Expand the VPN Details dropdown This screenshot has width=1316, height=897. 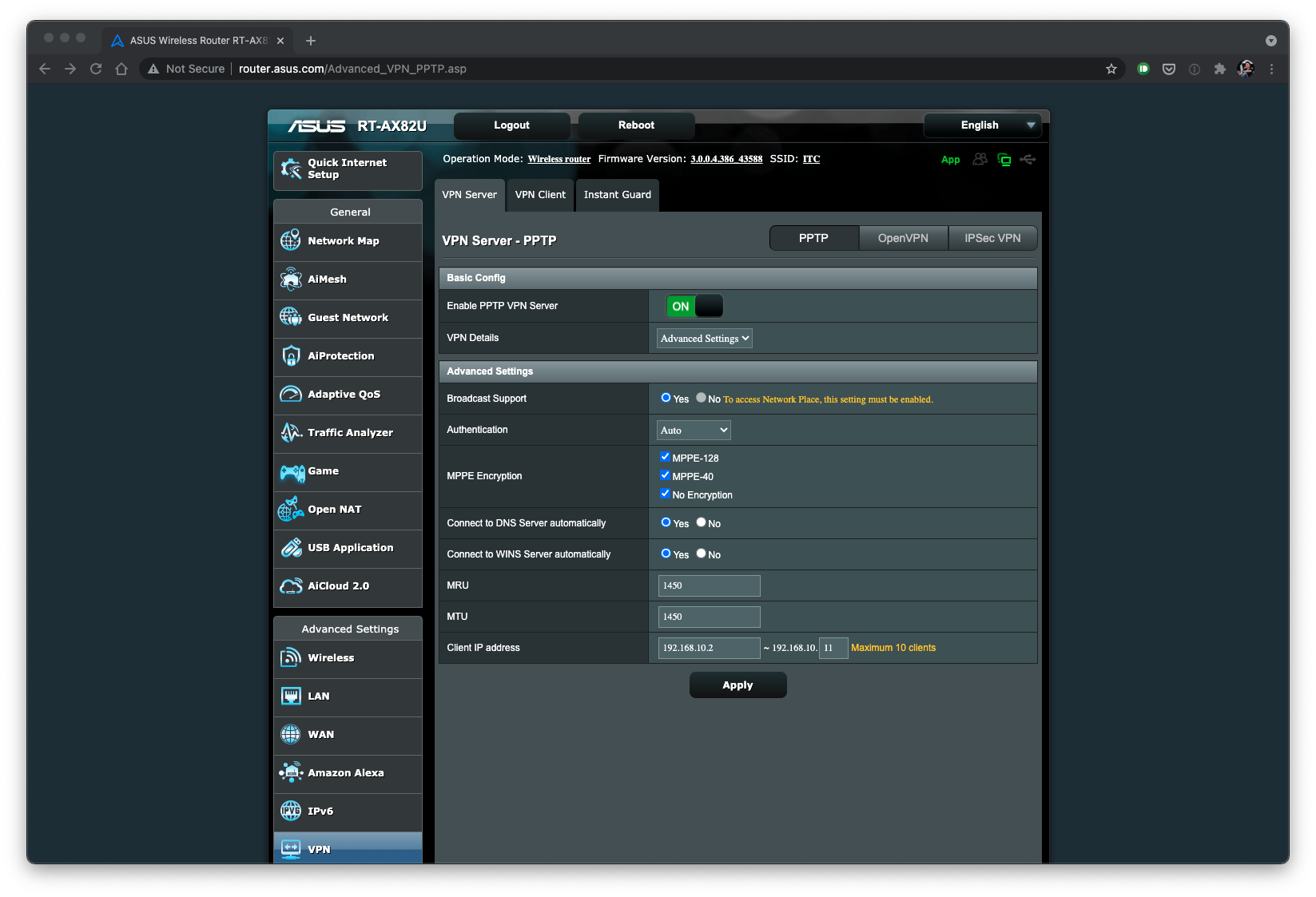coord(704,339)
